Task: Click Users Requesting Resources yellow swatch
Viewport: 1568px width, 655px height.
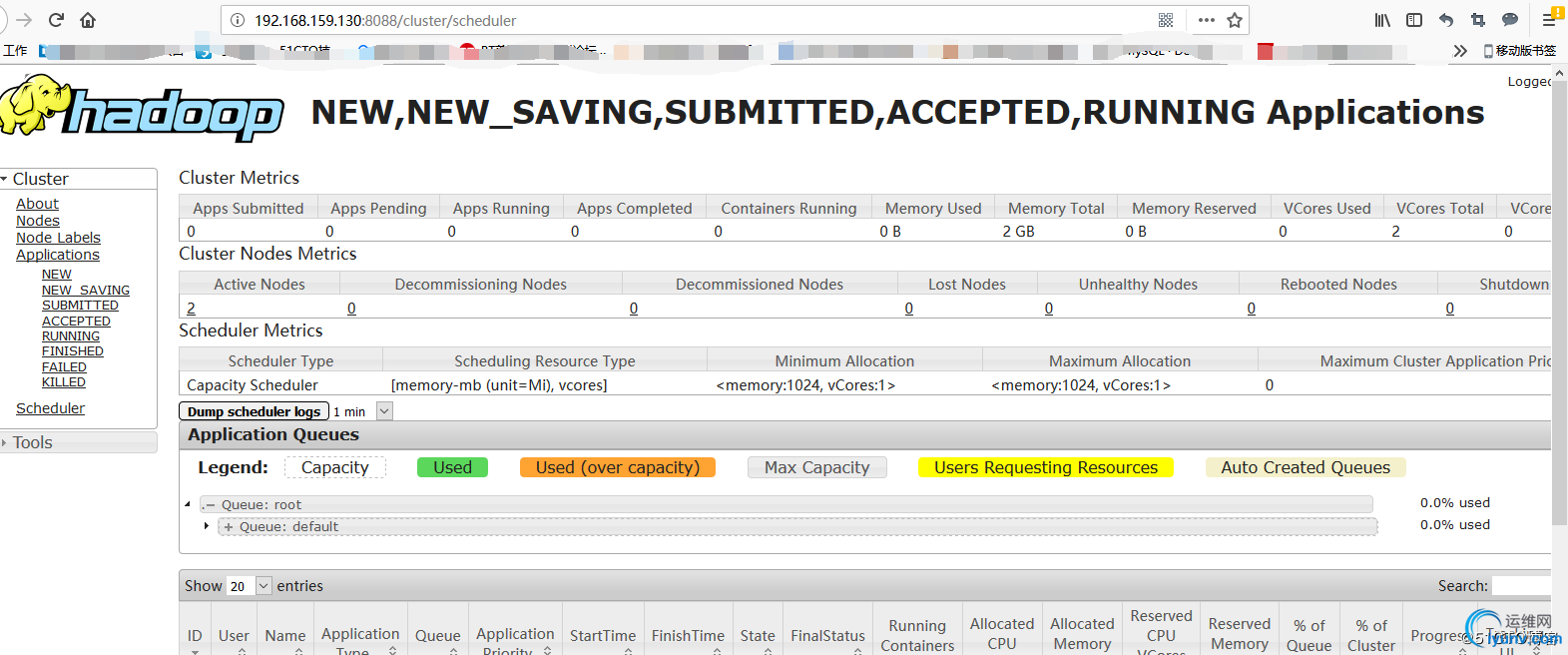Action: (1046, 467)
